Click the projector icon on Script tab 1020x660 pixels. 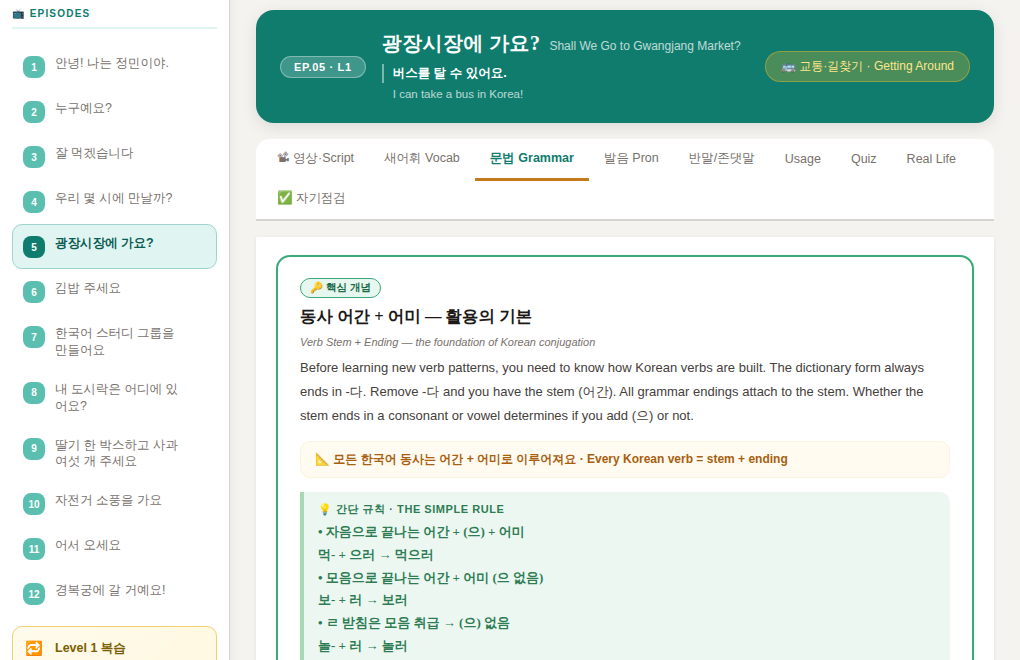(283, 157)
